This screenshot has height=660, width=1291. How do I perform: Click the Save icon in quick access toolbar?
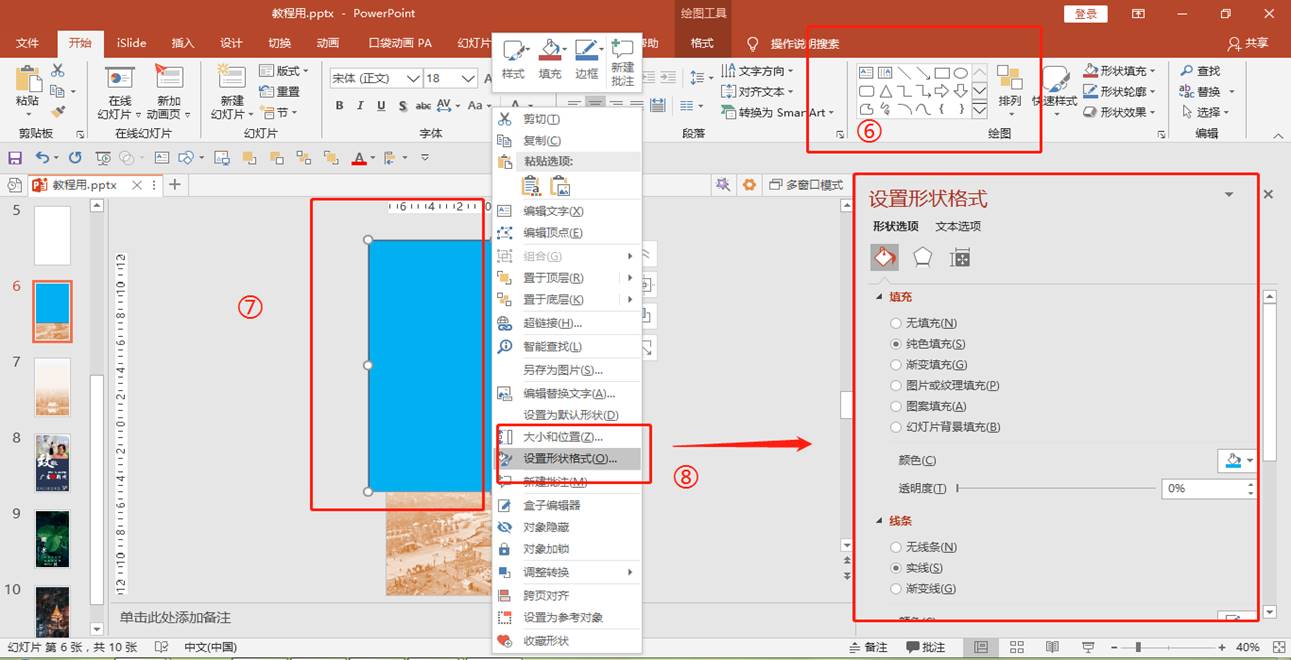coord(15,158)
